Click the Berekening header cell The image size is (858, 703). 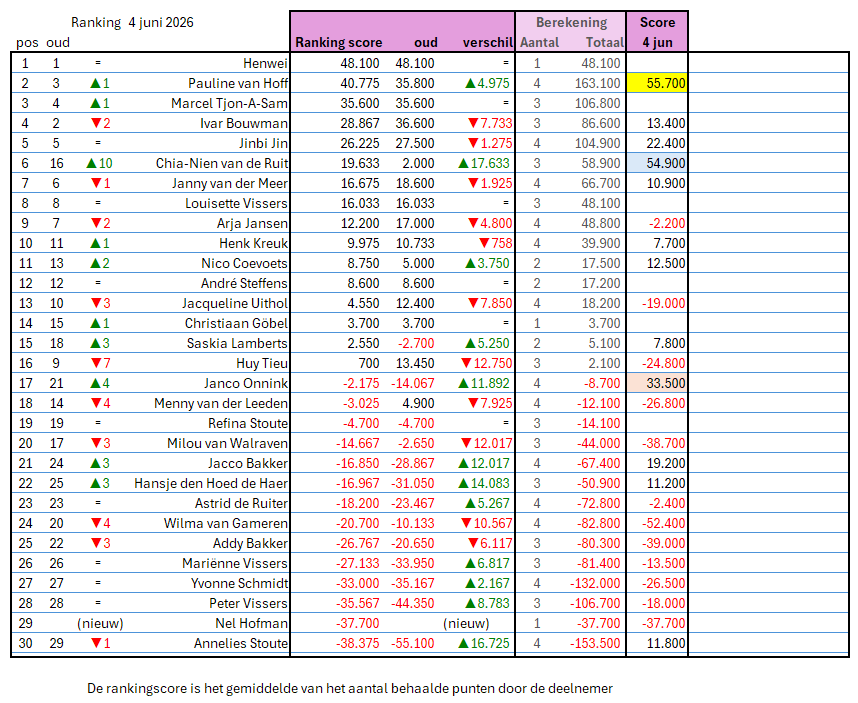571,22
